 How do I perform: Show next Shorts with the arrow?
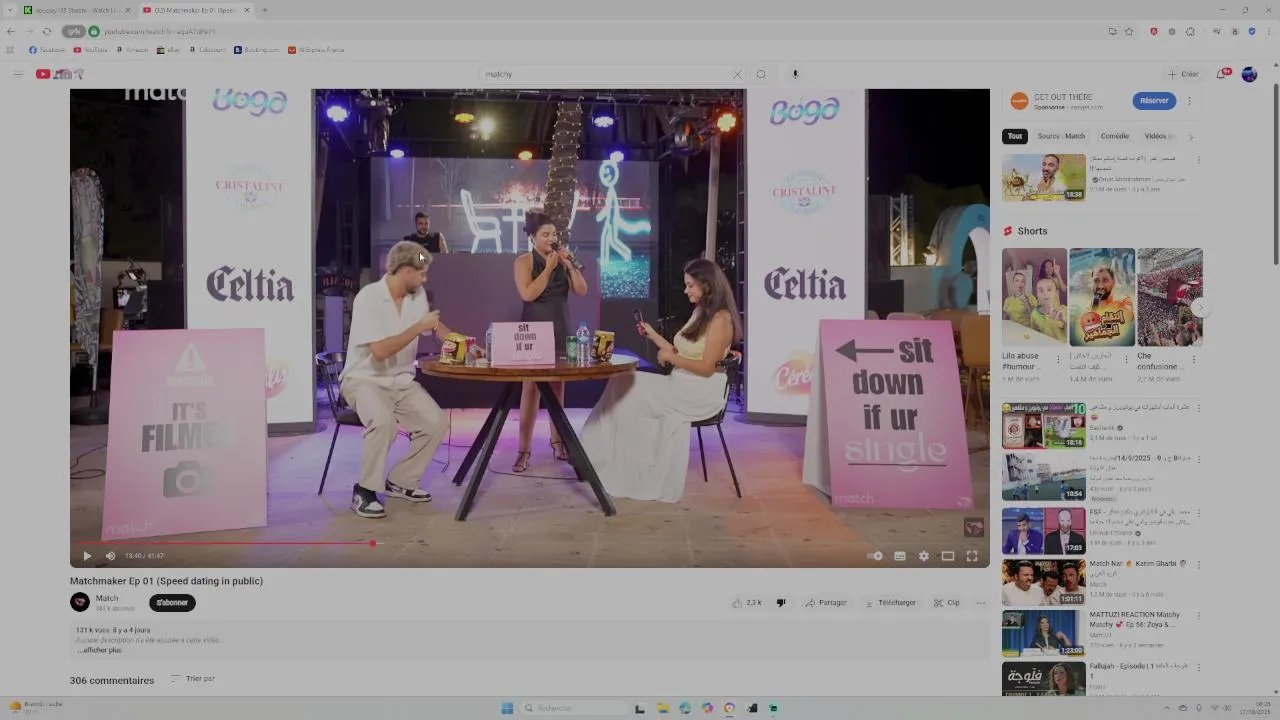1200,309
